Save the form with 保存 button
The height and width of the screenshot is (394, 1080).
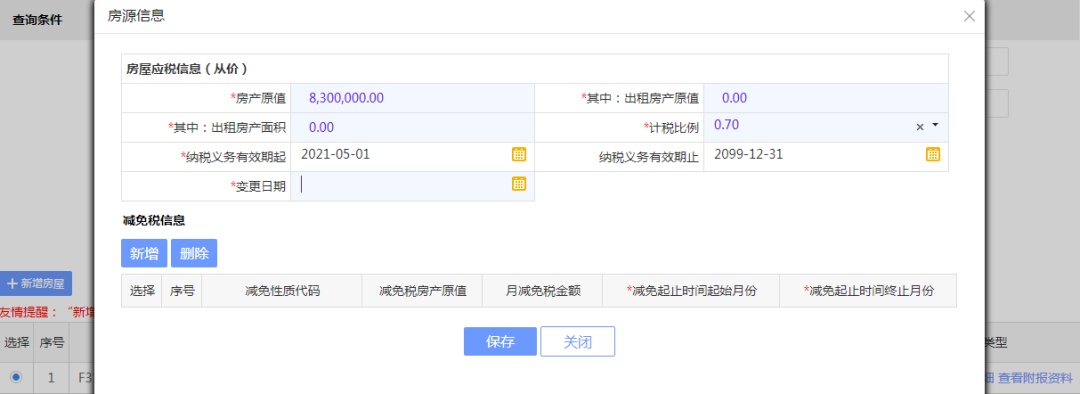500,342
